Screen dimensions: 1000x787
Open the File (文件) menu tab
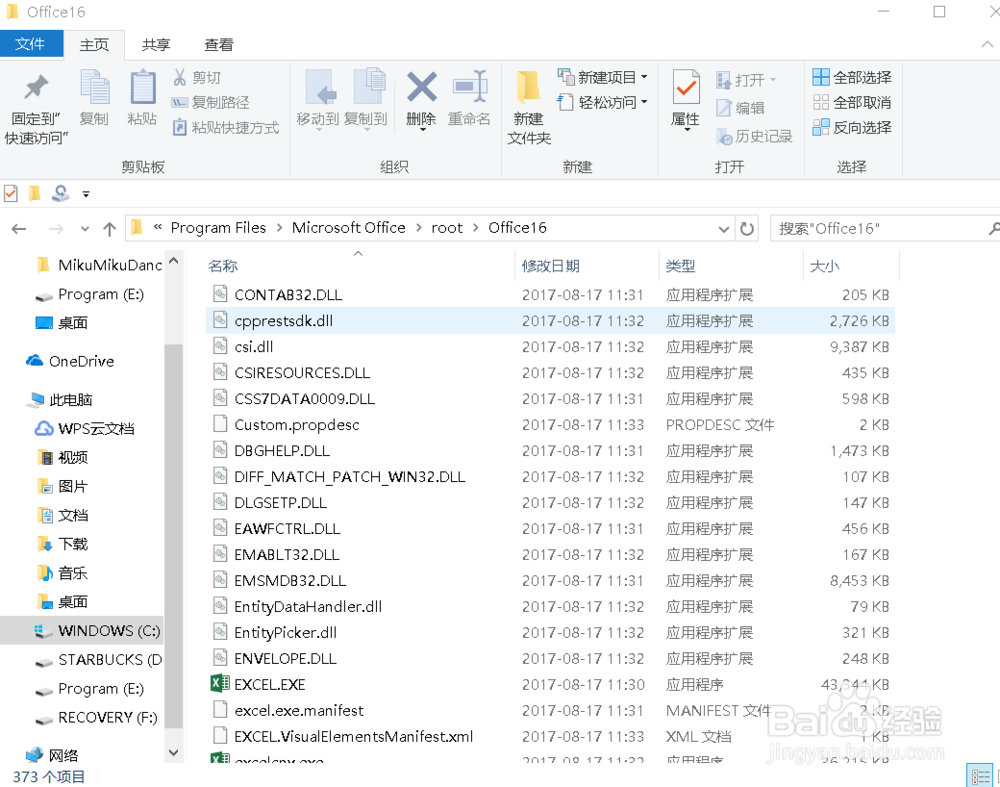(31, 44)
